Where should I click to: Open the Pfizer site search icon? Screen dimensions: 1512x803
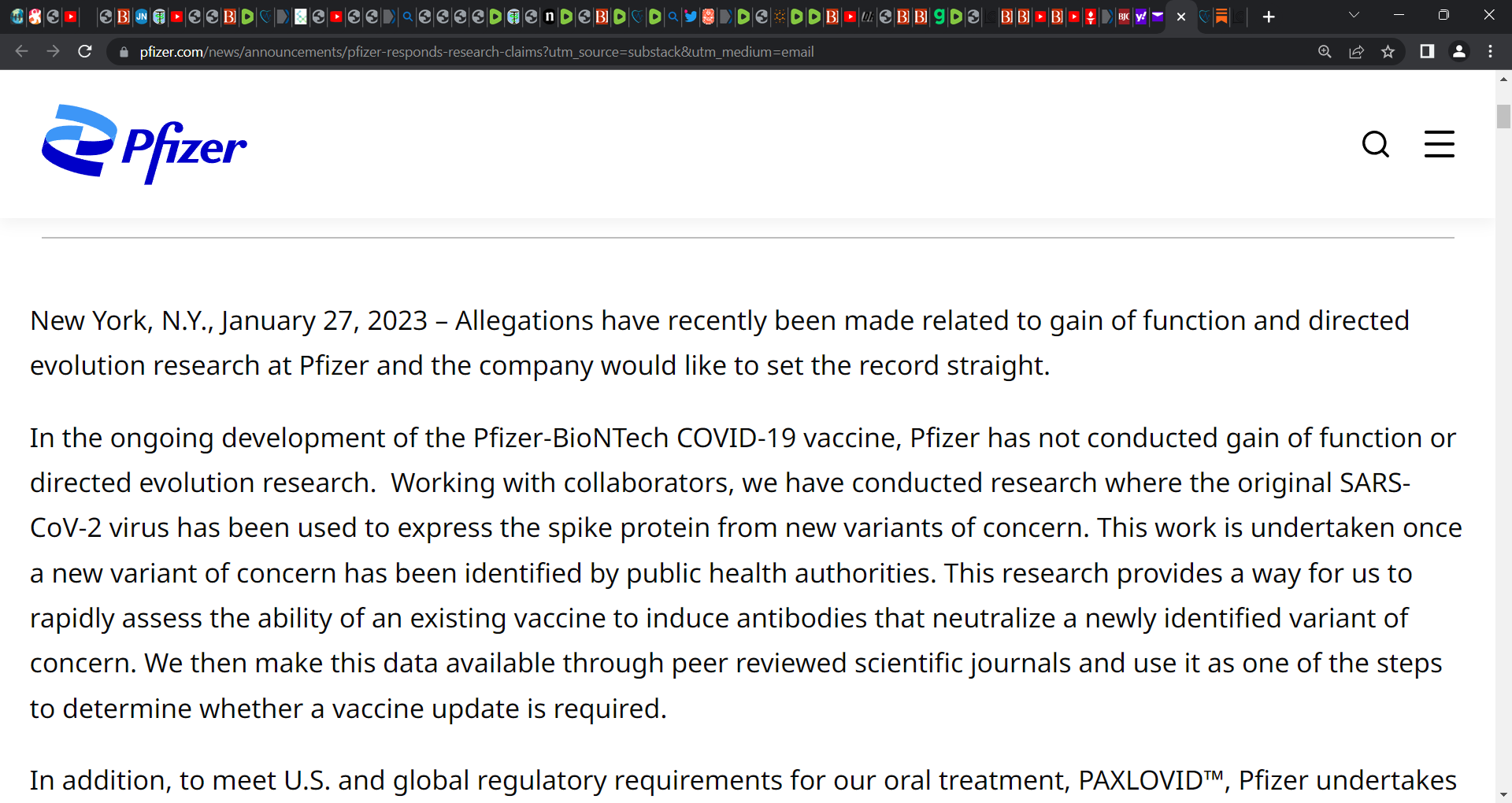pyautogui.click(x=1376, y=144)
